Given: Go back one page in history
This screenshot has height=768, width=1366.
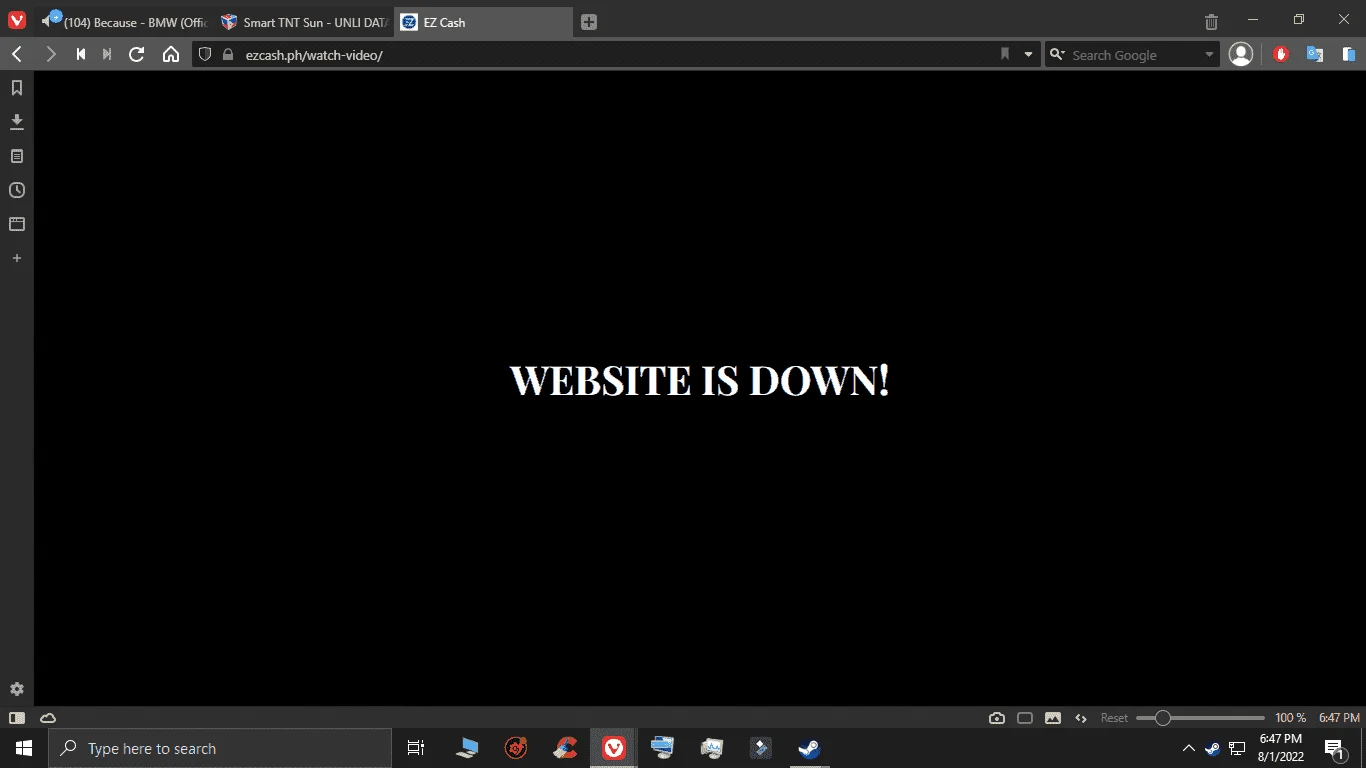Looking at the screenshot, I should (17, 54).
